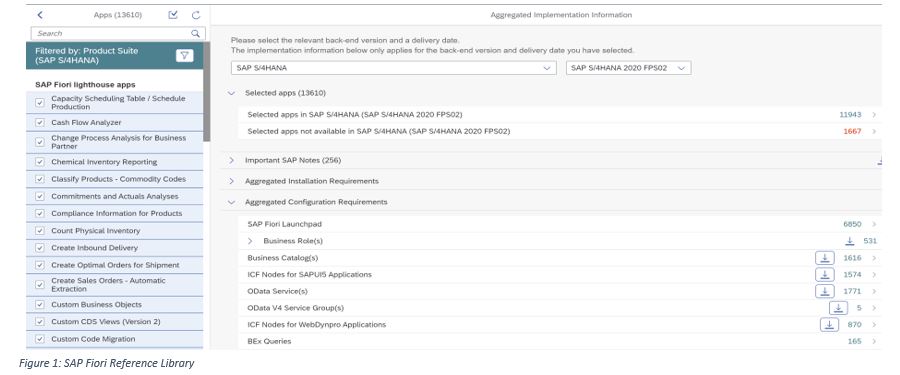
Task: Collapse Aggregated Configuration Requirements section
Action: pos(231,202)
